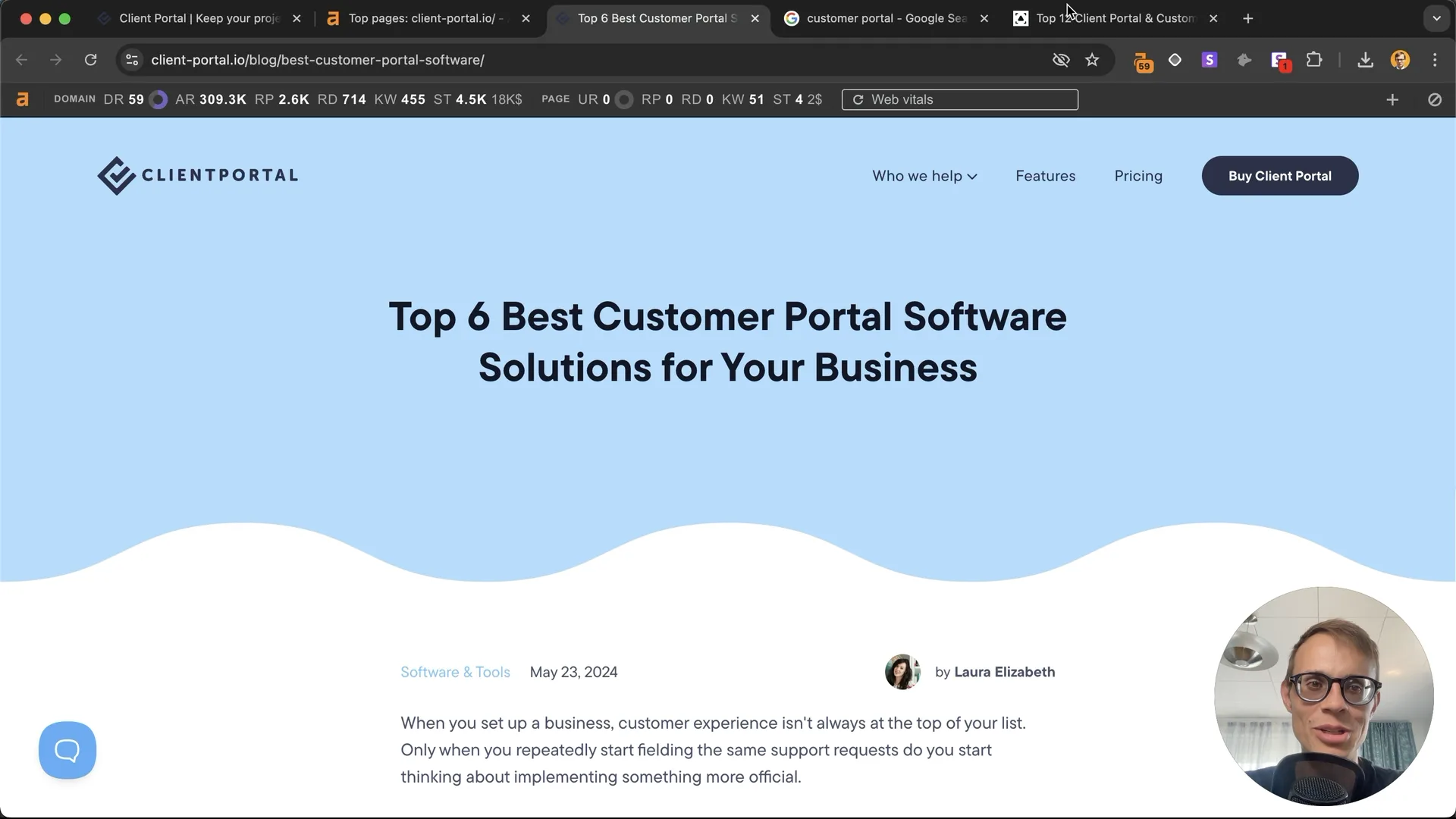Open the Extensions puzzle piece menu
The image size is (1456, 819).
1314,60
